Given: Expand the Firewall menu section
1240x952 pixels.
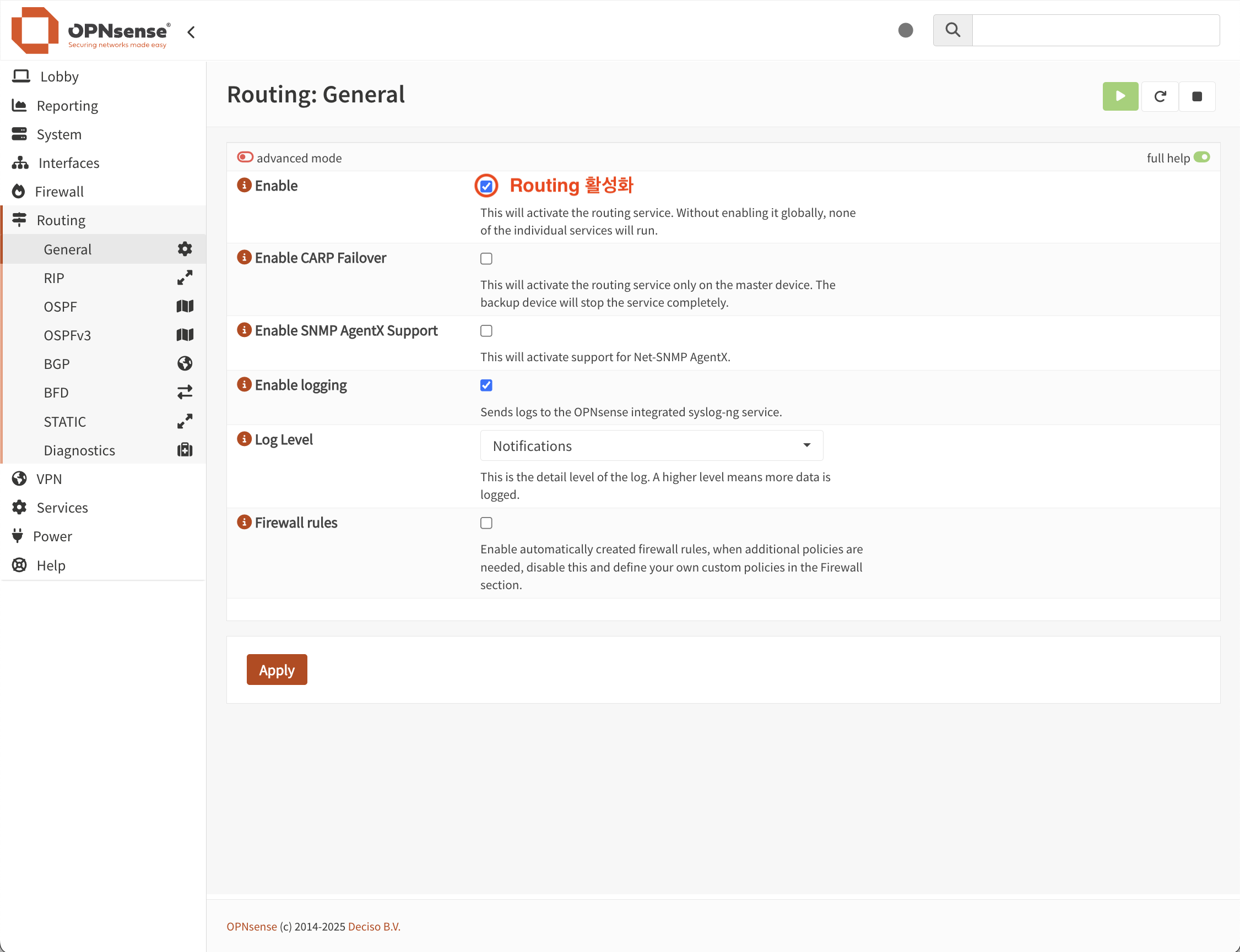Looking at the screenshot, I should click(59, 192).
